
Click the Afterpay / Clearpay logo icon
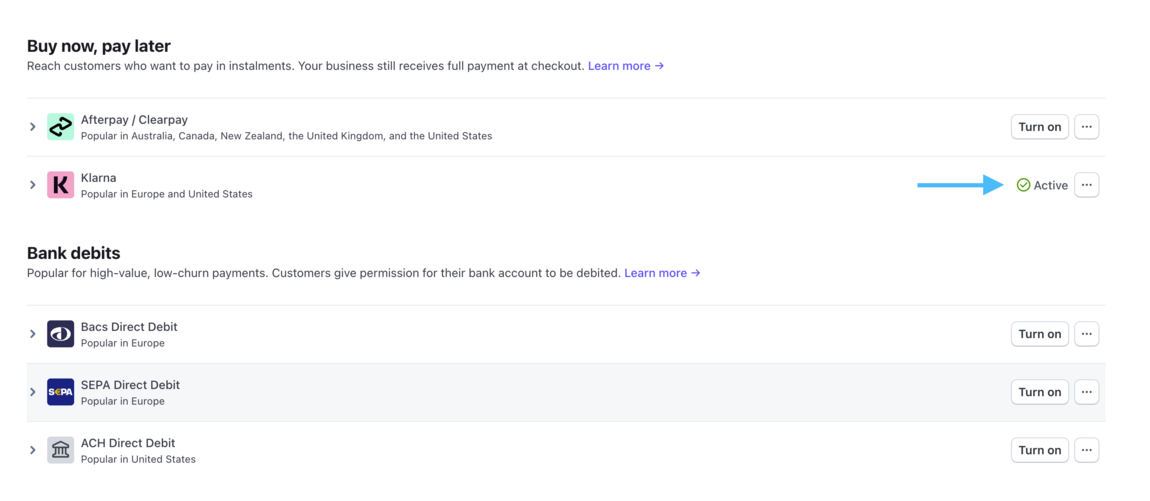click(60, 127)
